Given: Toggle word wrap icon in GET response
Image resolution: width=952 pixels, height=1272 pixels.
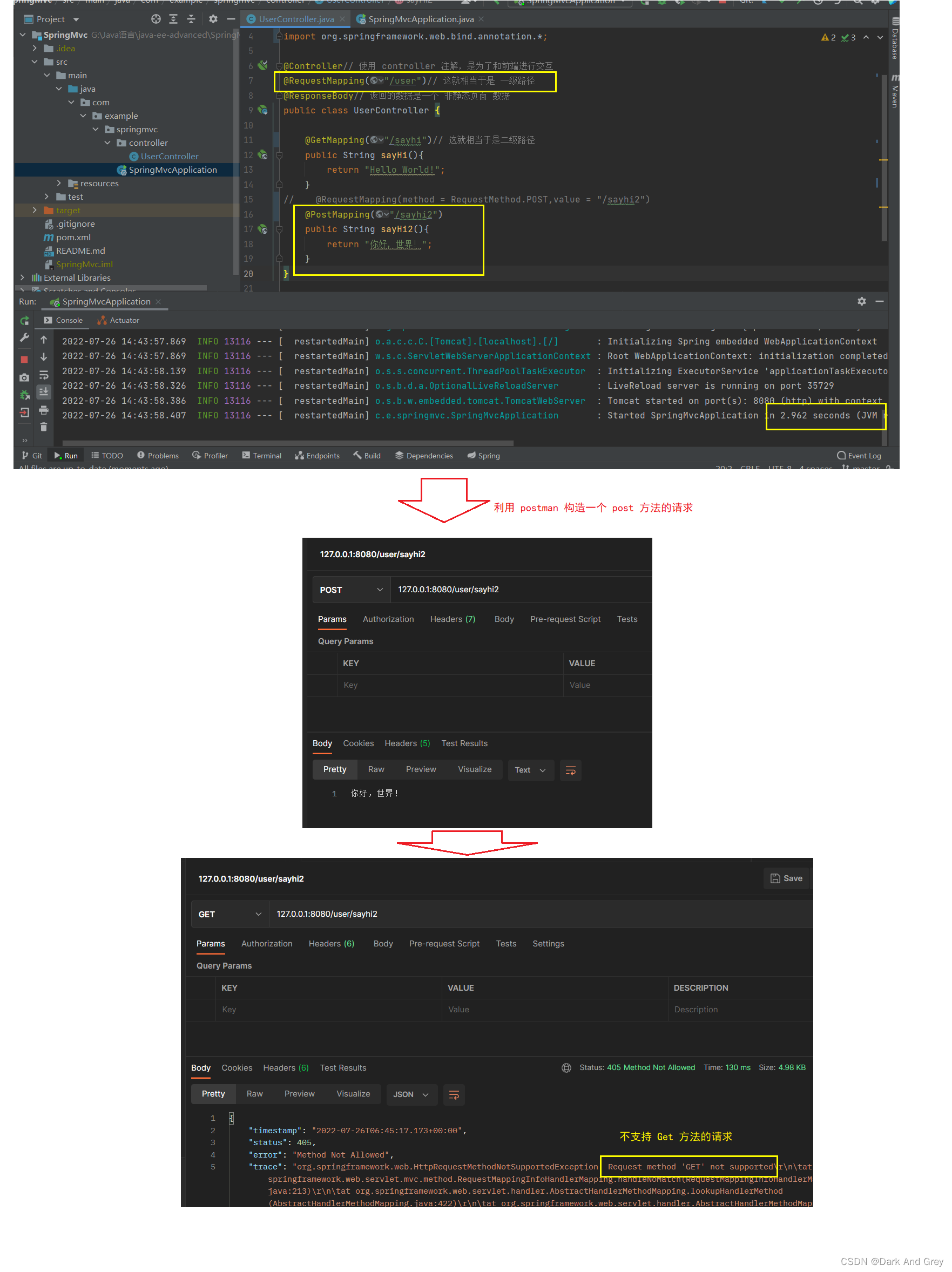Looking at the screenshot, I should pyautogui.click(x=453, y=1095).
